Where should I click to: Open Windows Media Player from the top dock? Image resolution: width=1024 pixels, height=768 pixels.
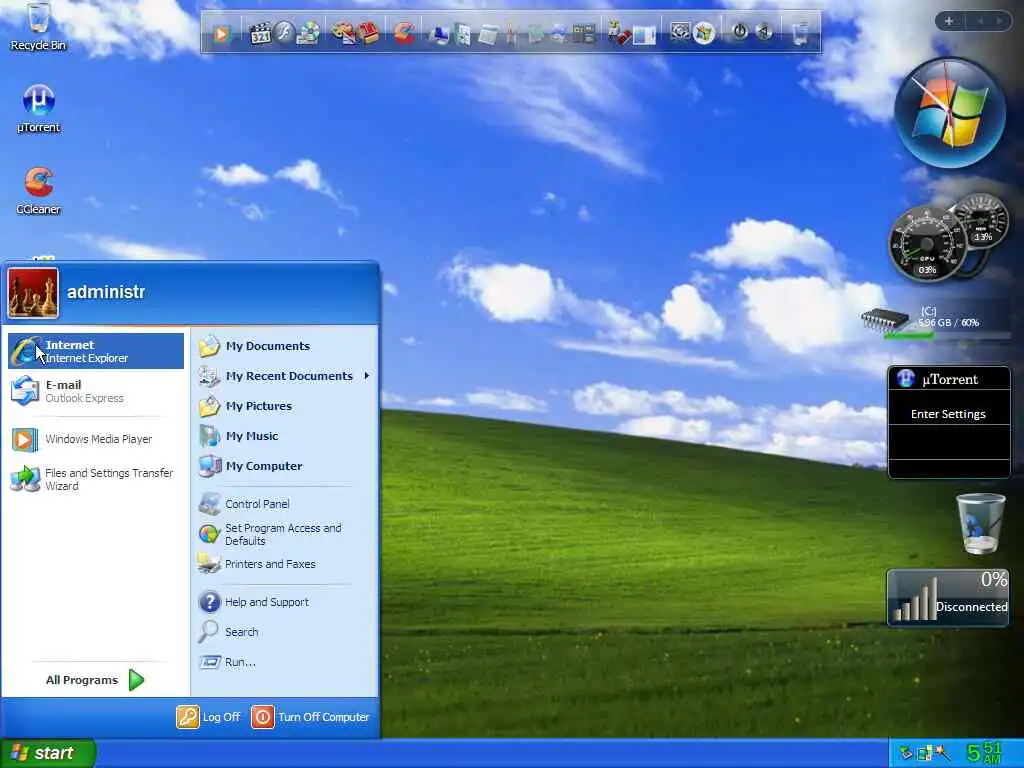(221, 33)
